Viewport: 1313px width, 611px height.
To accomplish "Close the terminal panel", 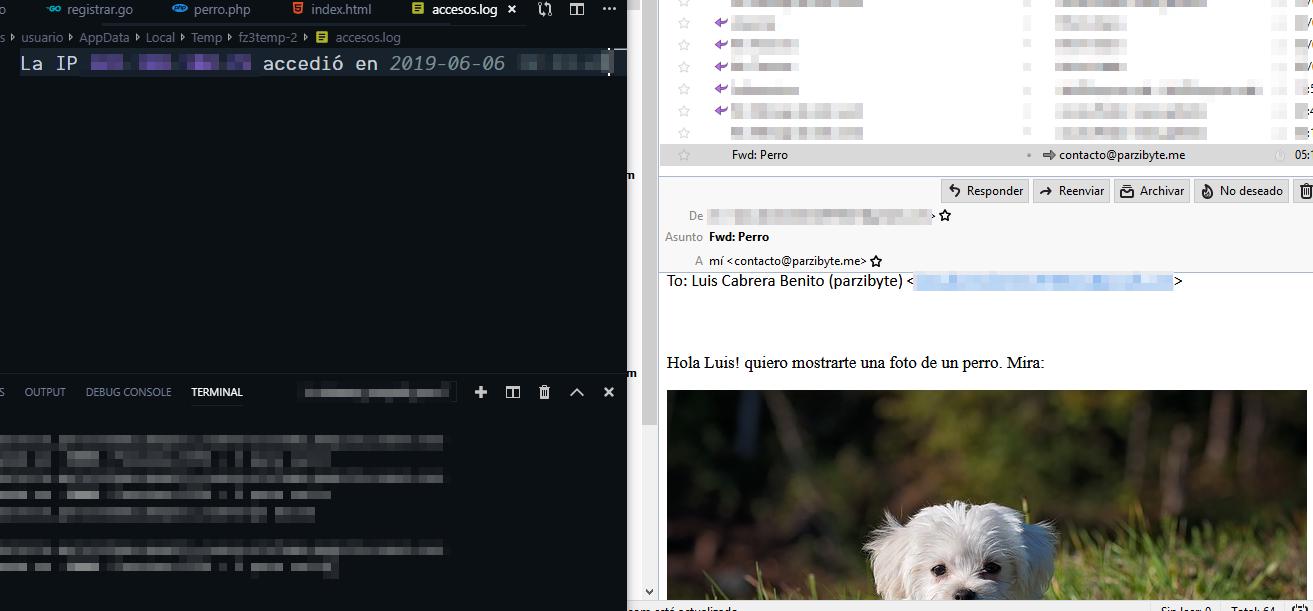I will coord(609,392).
